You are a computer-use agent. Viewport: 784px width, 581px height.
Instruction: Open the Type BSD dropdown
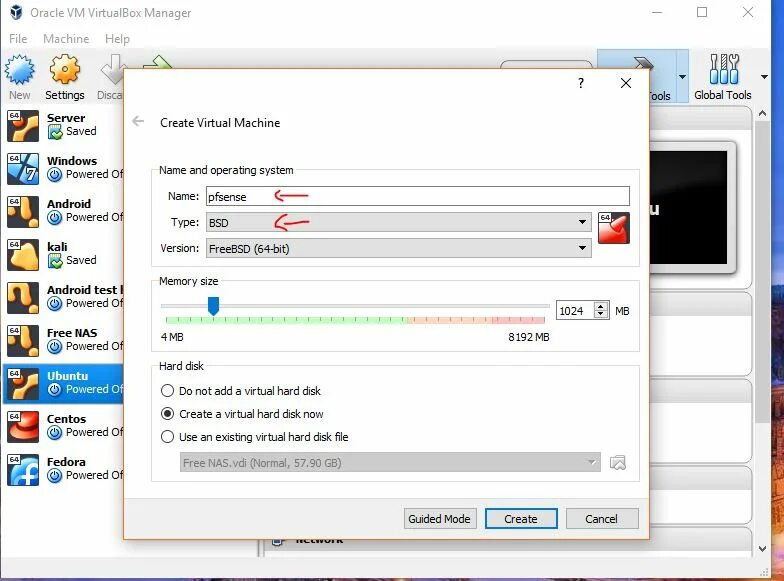[398, 222]
